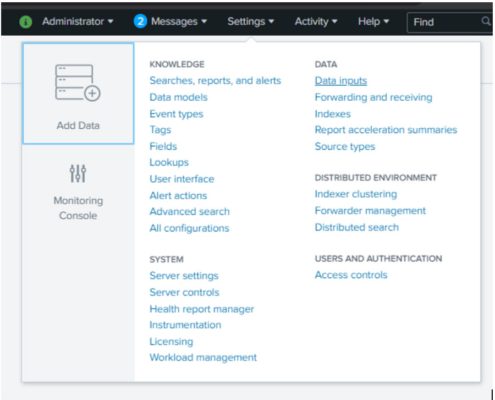Go to Searches, reports, and alerts
Viewport: 495px width, 400px height.
point(215,81)
